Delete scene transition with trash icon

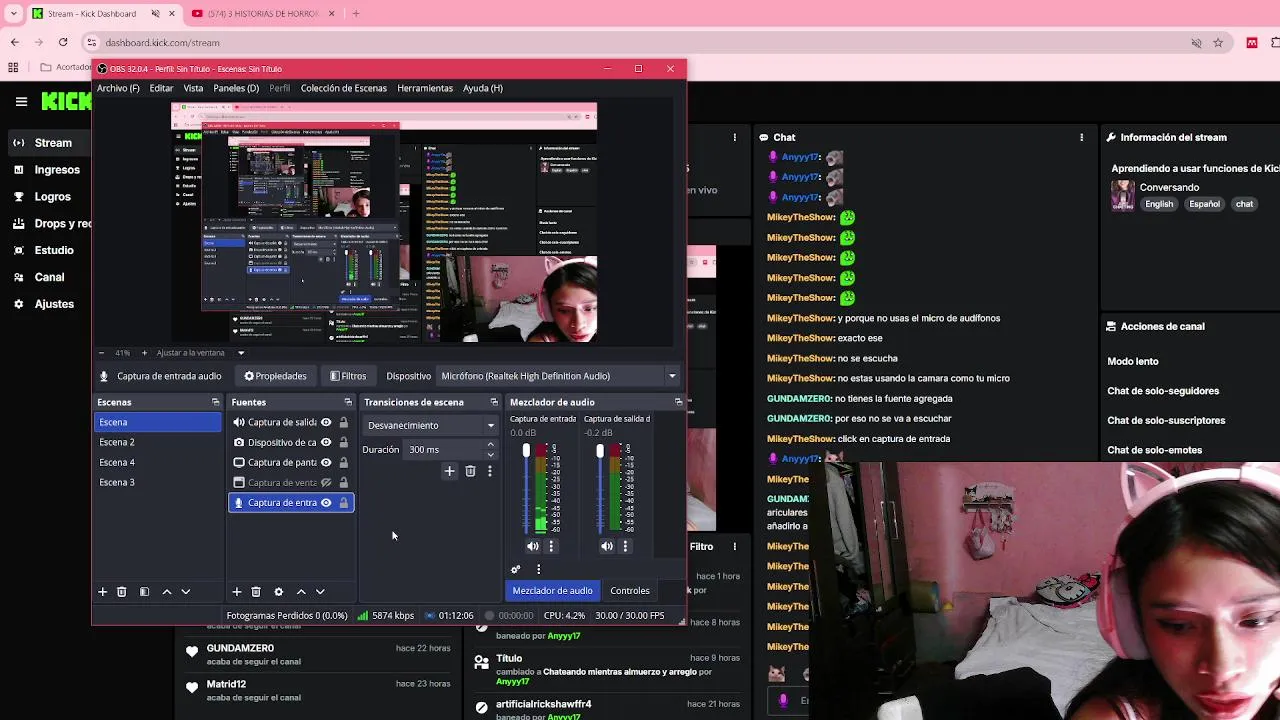tap(470, 471)
